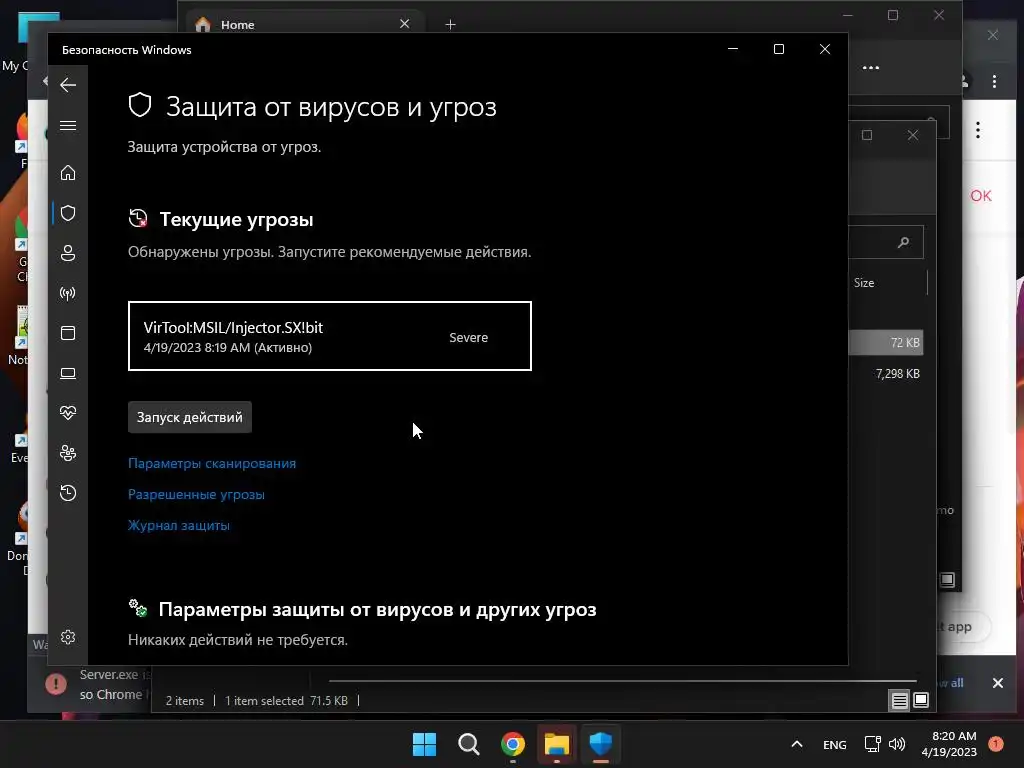Open Device performance & health heart icon
The width and height of the screenshot is (1024, 768).
(68, 413)
